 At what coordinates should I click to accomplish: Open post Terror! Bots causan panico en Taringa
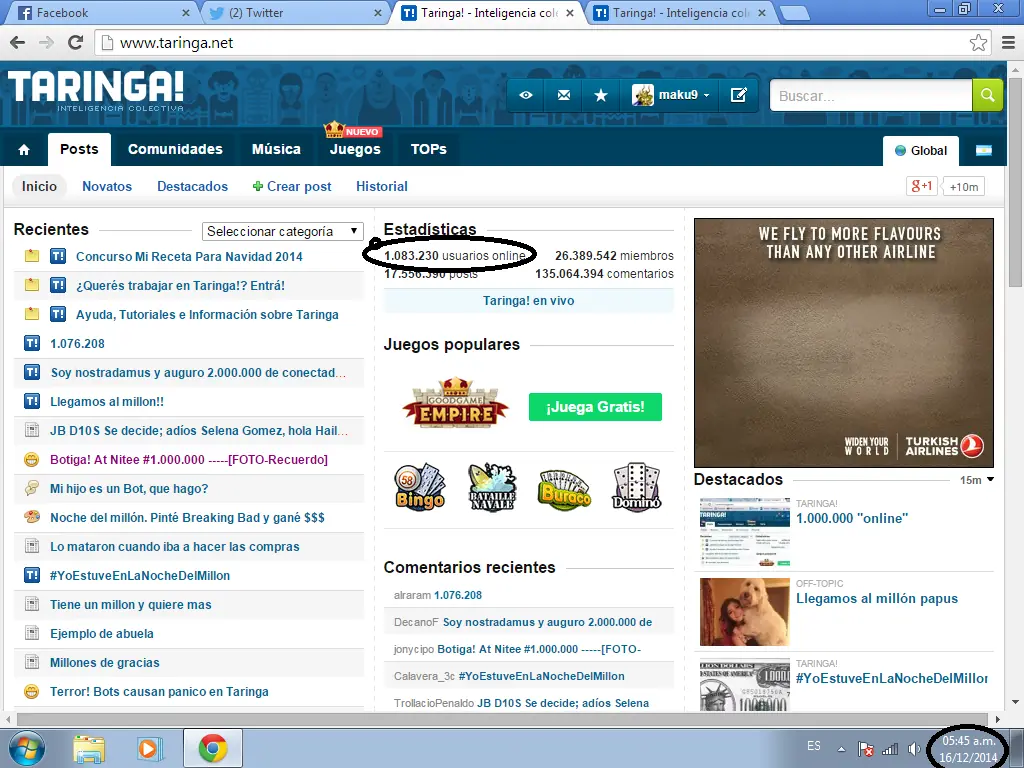159,692
